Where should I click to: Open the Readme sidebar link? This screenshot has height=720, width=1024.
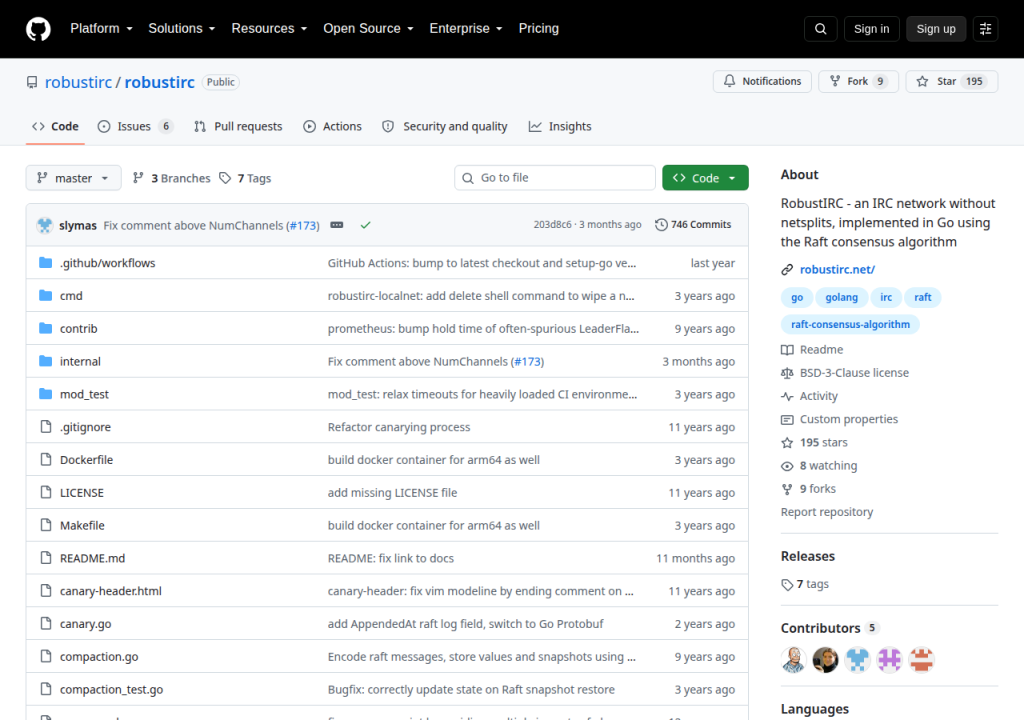[x=812, y=350]
